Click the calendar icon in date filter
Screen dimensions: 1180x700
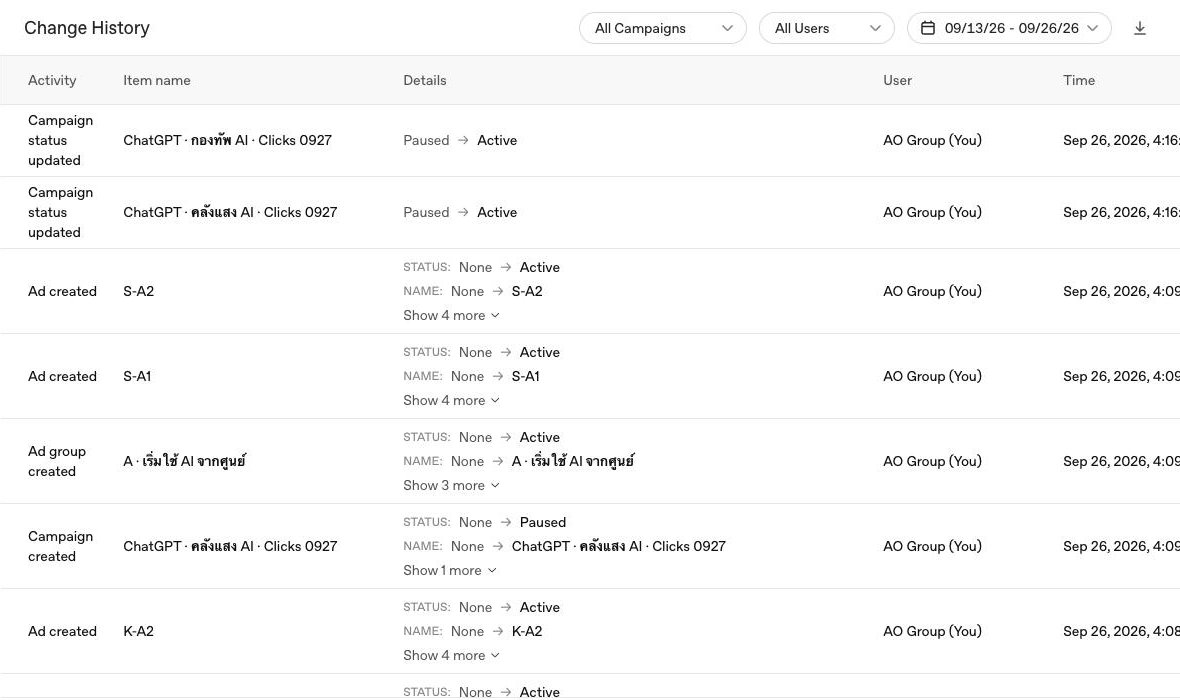(x=928, y=29)
